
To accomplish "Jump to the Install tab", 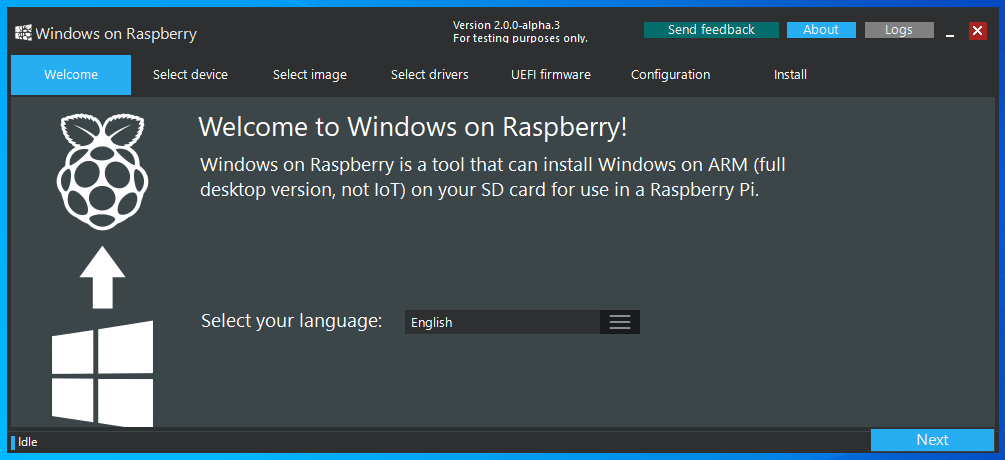I will (790, 75).
